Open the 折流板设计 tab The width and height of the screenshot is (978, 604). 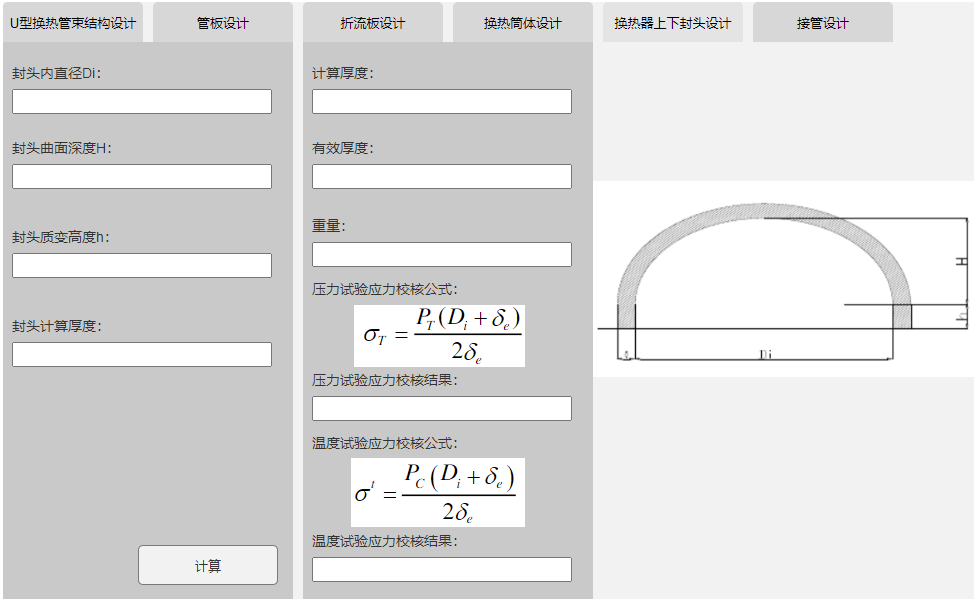click(373, 22)
